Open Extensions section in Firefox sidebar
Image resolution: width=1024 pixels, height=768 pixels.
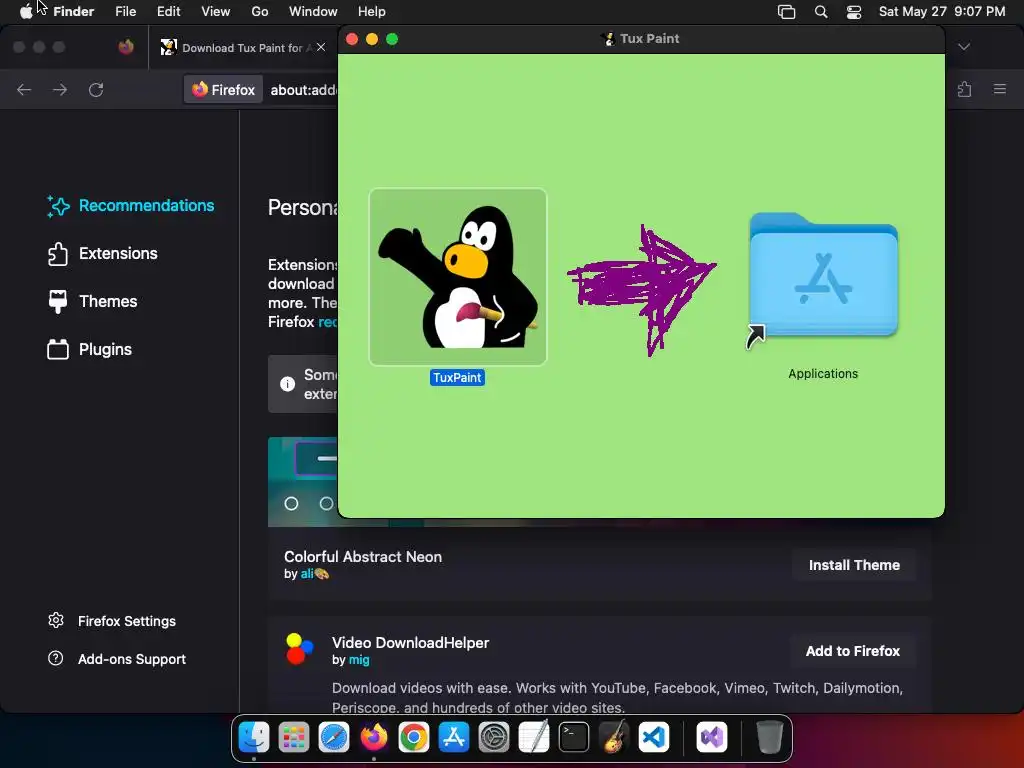click(x=103, y=253)
